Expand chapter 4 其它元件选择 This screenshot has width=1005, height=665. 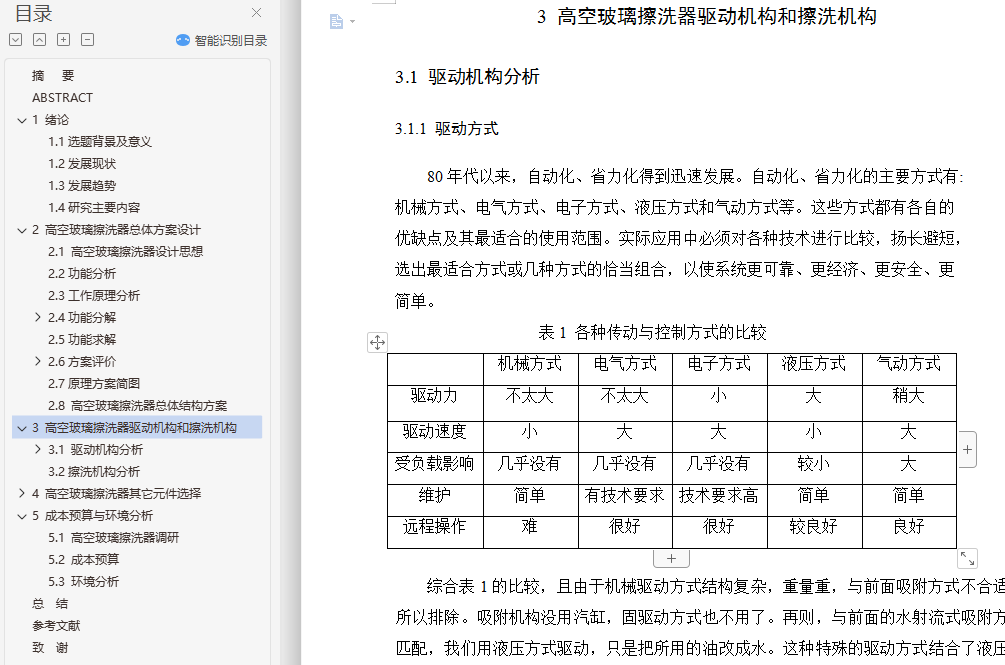[22, 493]
